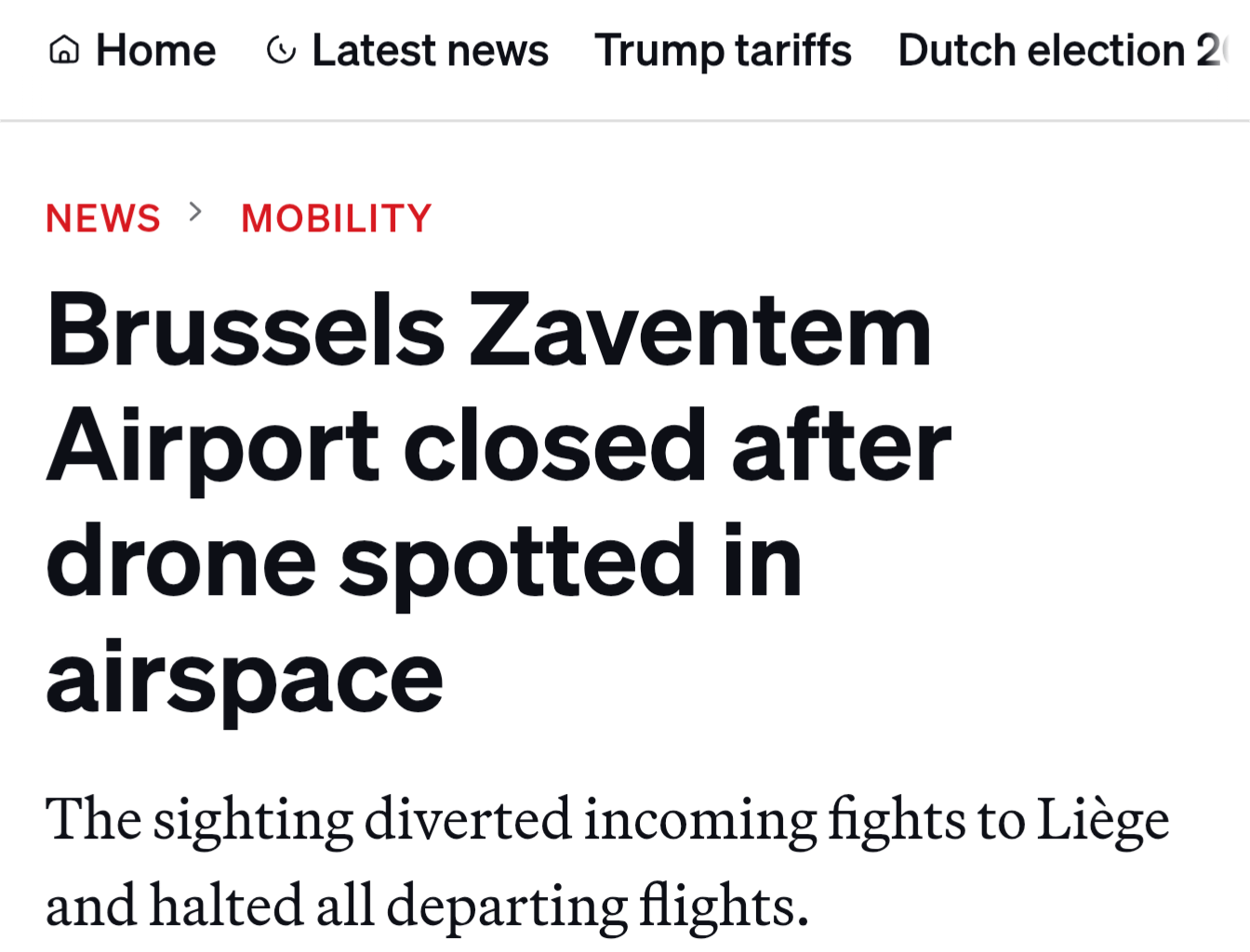1250x952 pixels.
Task: Click 'Trump tariffs' in the top navigation bar
Action: click(x=724, y=51)
